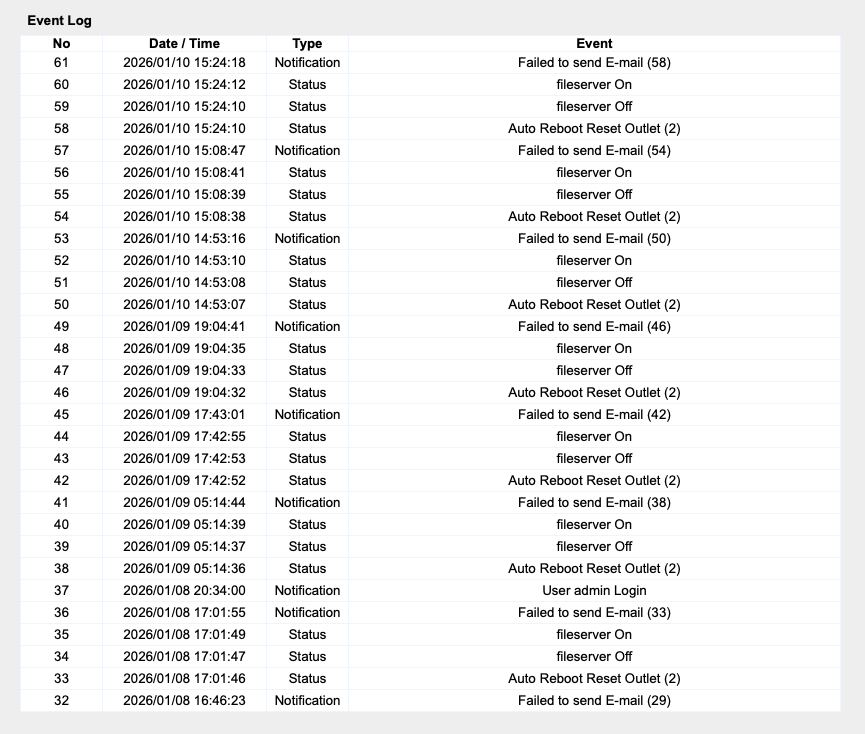The height and width of the screenshot is (734, 865).
Task: Click the 'Event' column header
Action: [x=594, y=44]
